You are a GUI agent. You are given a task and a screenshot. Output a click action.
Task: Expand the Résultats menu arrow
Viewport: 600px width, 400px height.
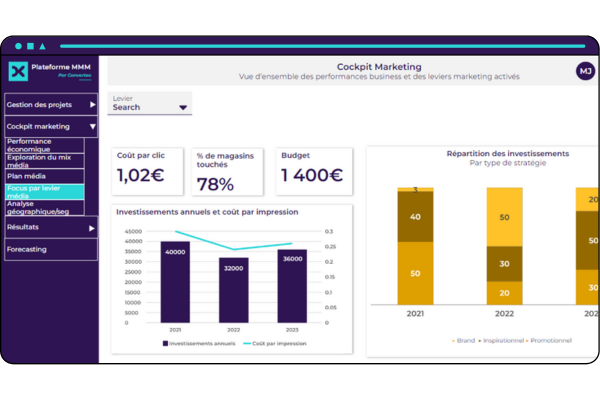[92, 228]
